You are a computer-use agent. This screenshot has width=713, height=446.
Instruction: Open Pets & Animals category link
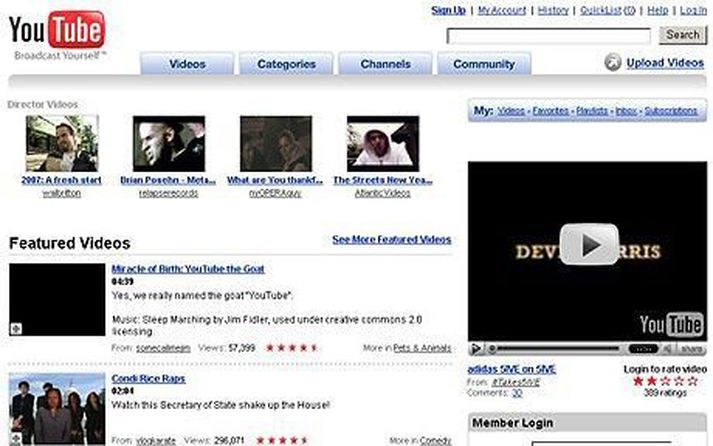[422, 348]
